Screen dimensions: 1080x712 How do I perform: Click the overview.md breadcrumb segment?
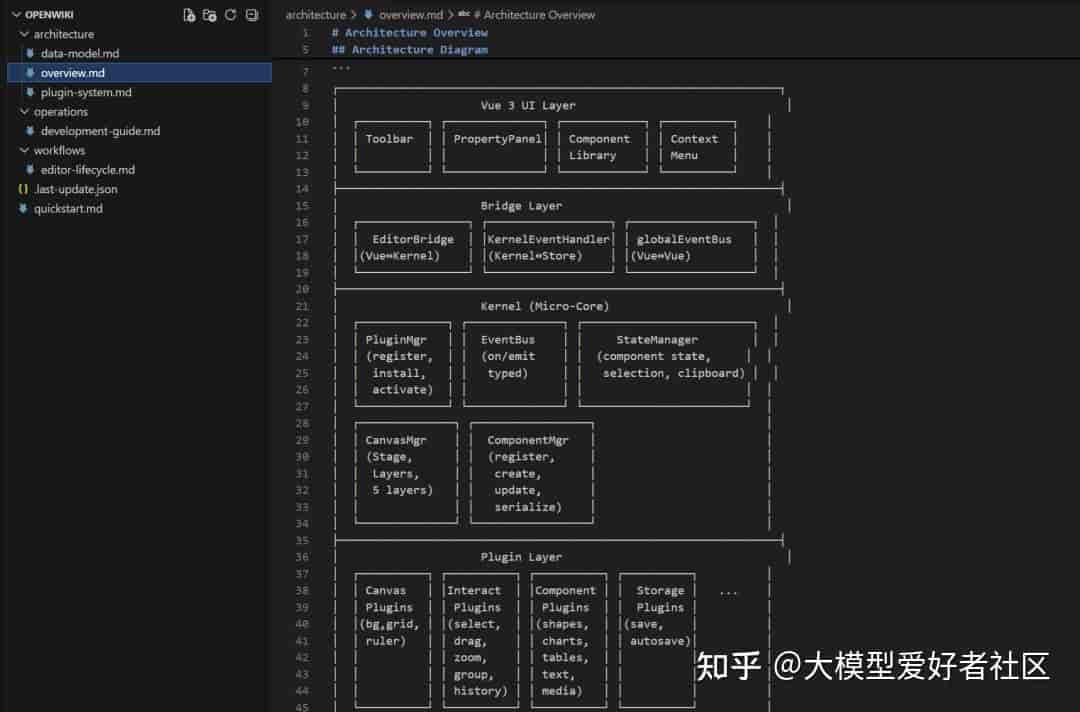pos(411,14)
